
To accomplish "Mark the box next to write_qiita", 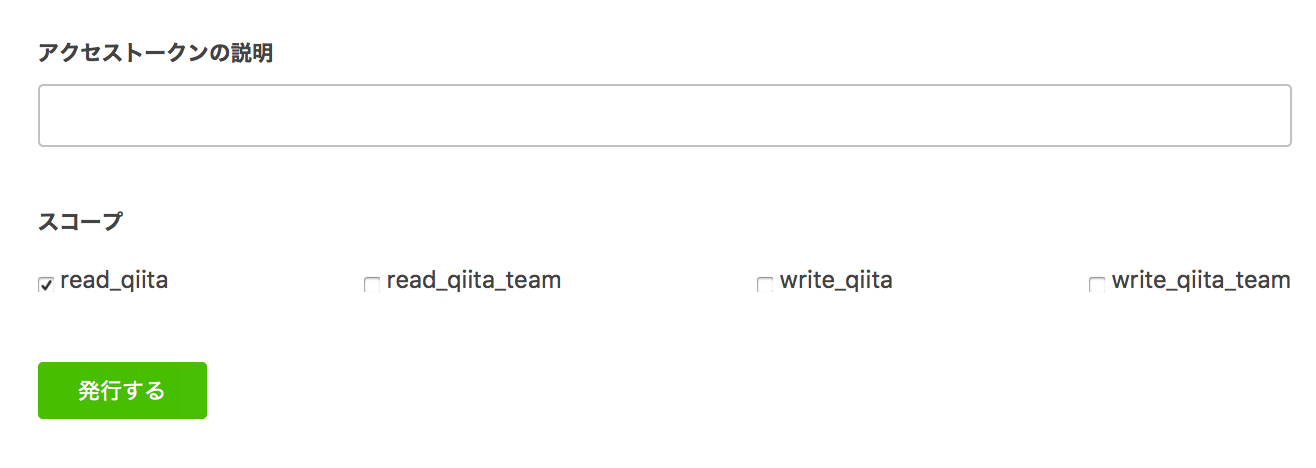I will 765,285.
